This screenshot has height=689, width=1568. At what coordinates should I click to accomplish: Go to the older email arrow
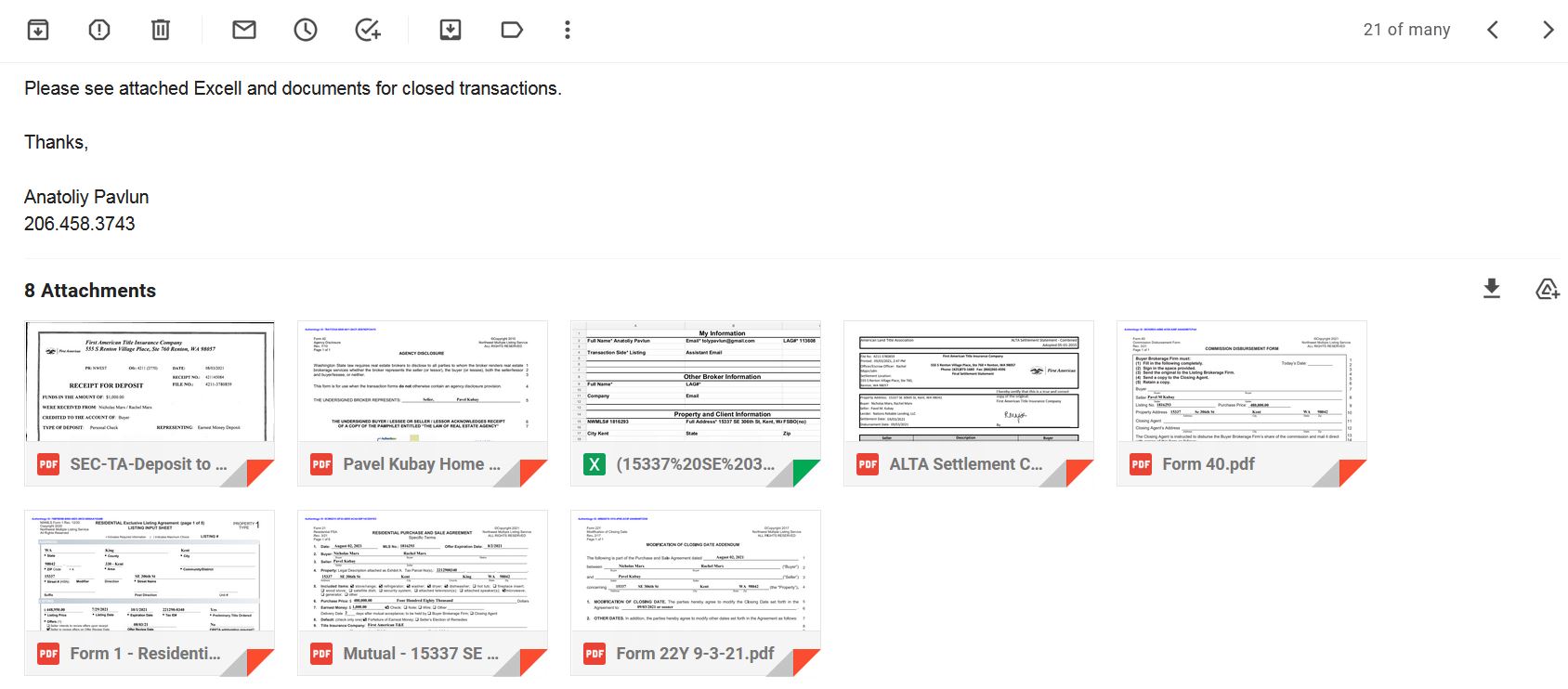1548,30
